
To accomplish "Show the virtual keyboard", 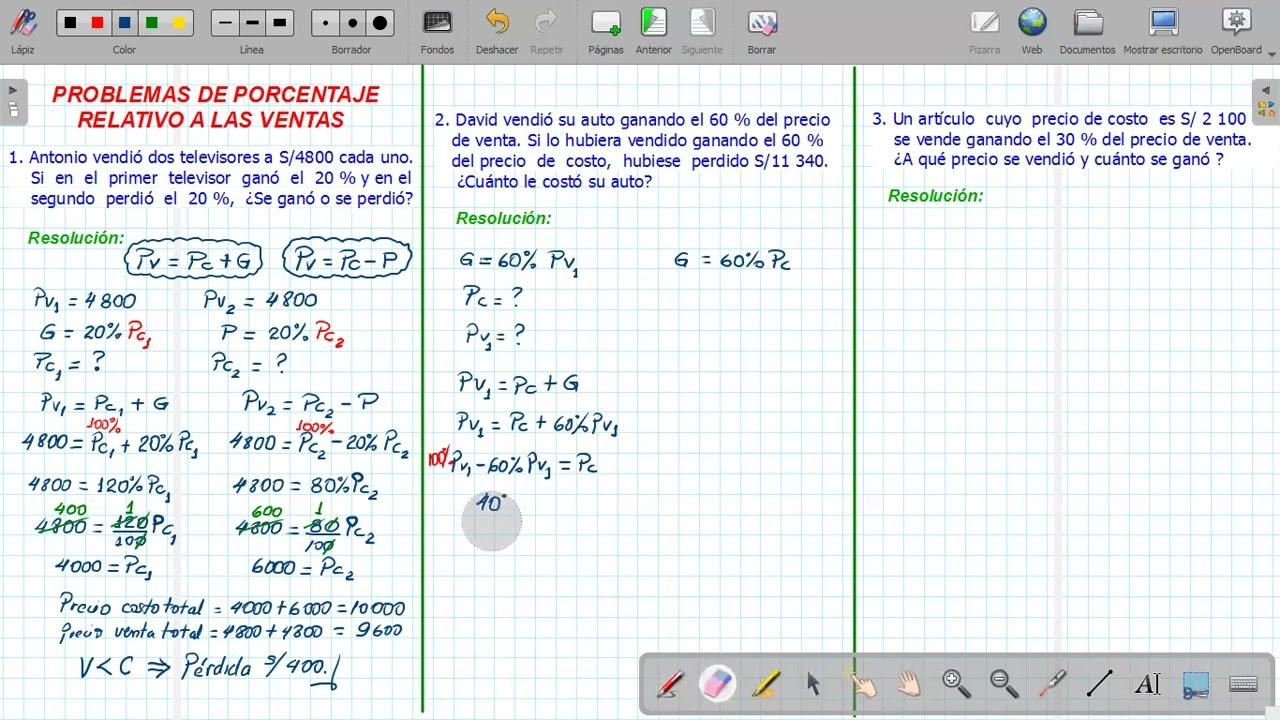I will [1243, 684].
